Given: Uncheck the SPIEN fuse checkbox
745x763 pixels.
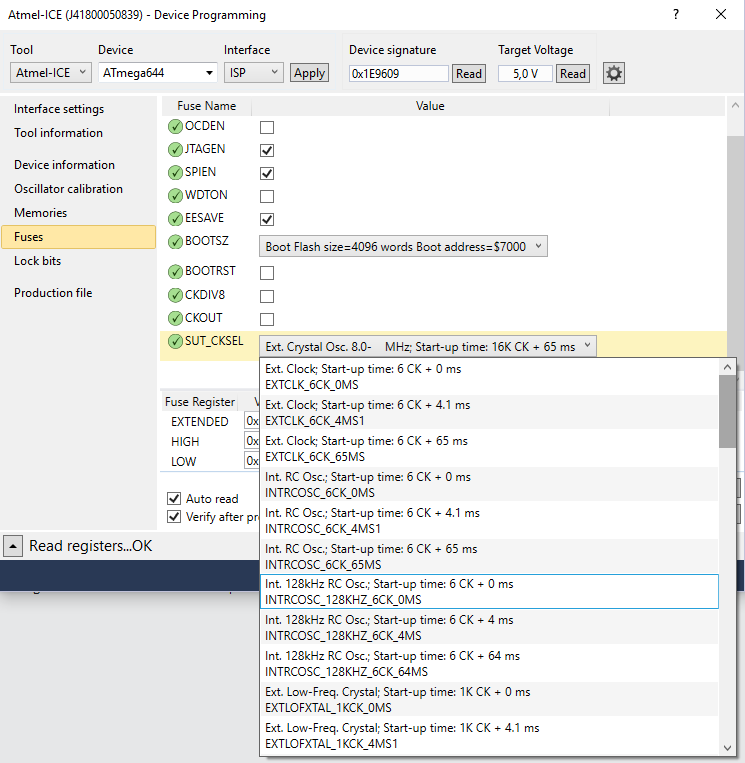Looking at the screenshot, I should pos(267,173).
